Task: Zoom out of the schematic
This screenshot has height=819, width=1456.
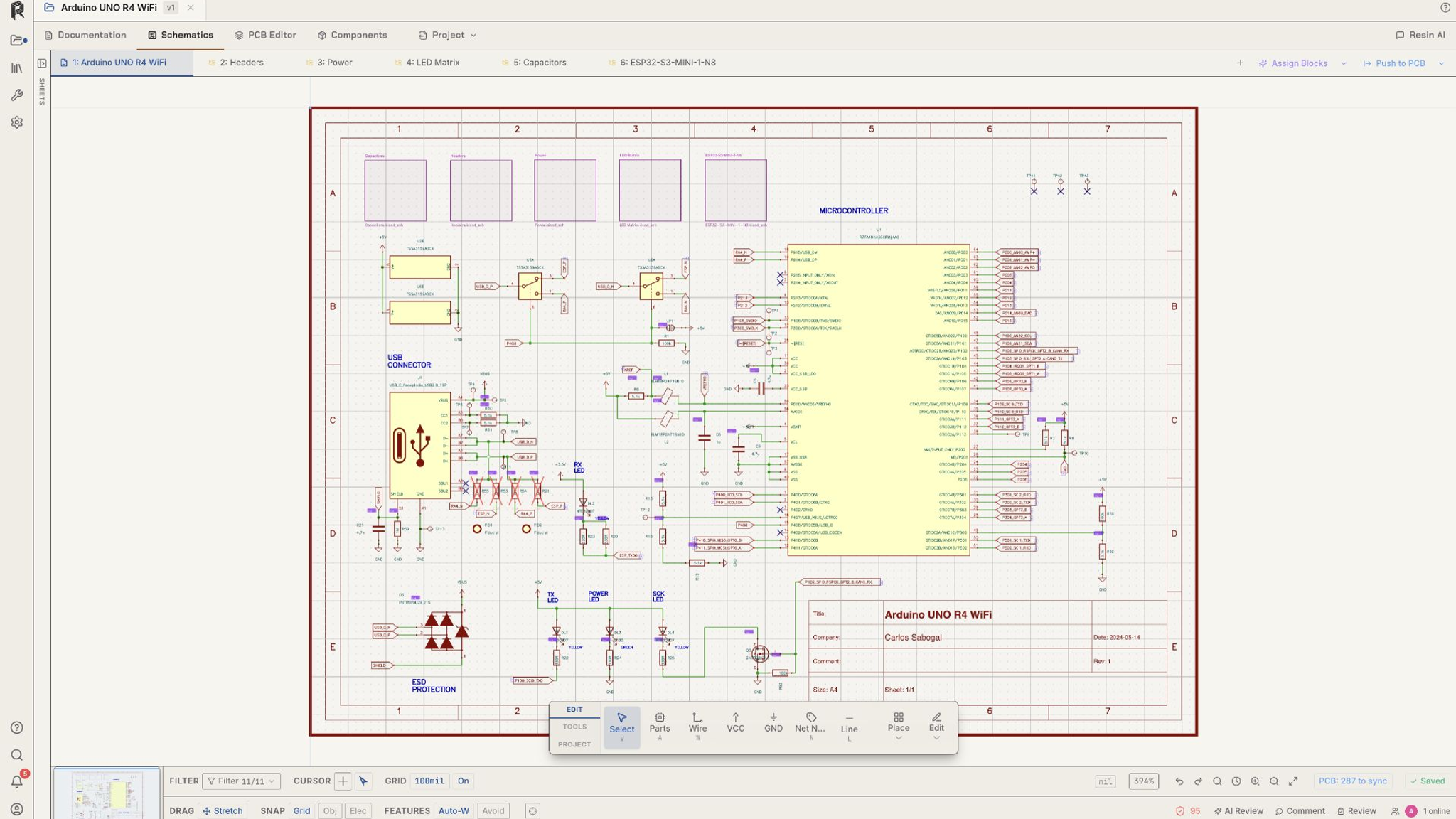Action: point(1274,781)
